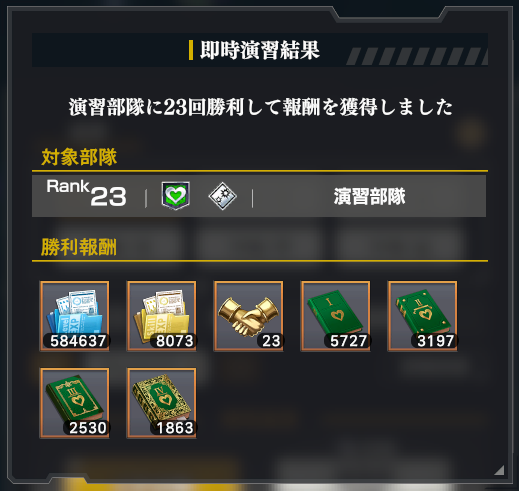This screenshot has height=491, width=519.
Task: Click the green heart shield badge
Action: (176, 196)
